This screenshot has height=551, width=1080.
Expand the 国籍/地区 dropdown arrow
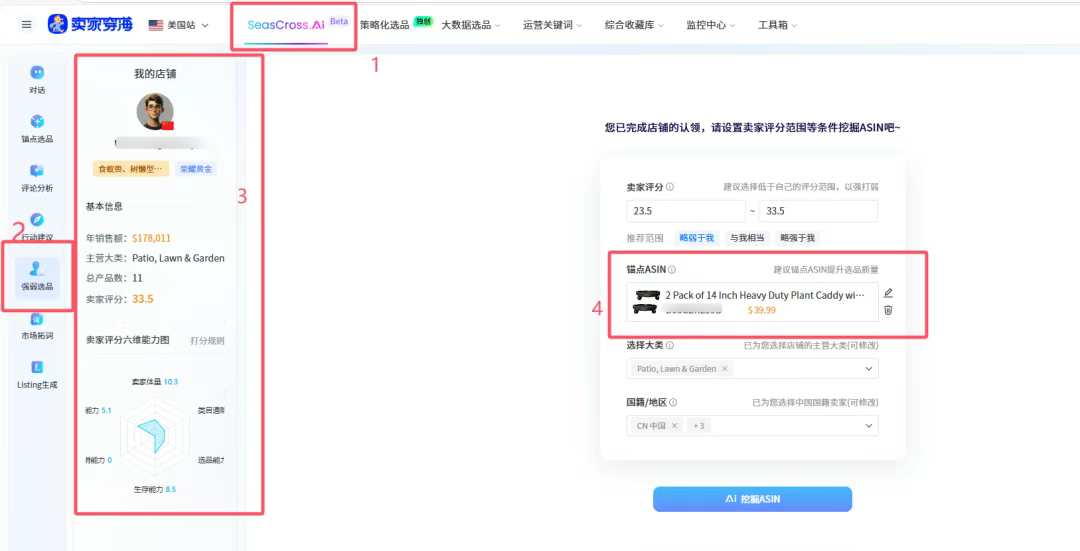tap(869, 426)
